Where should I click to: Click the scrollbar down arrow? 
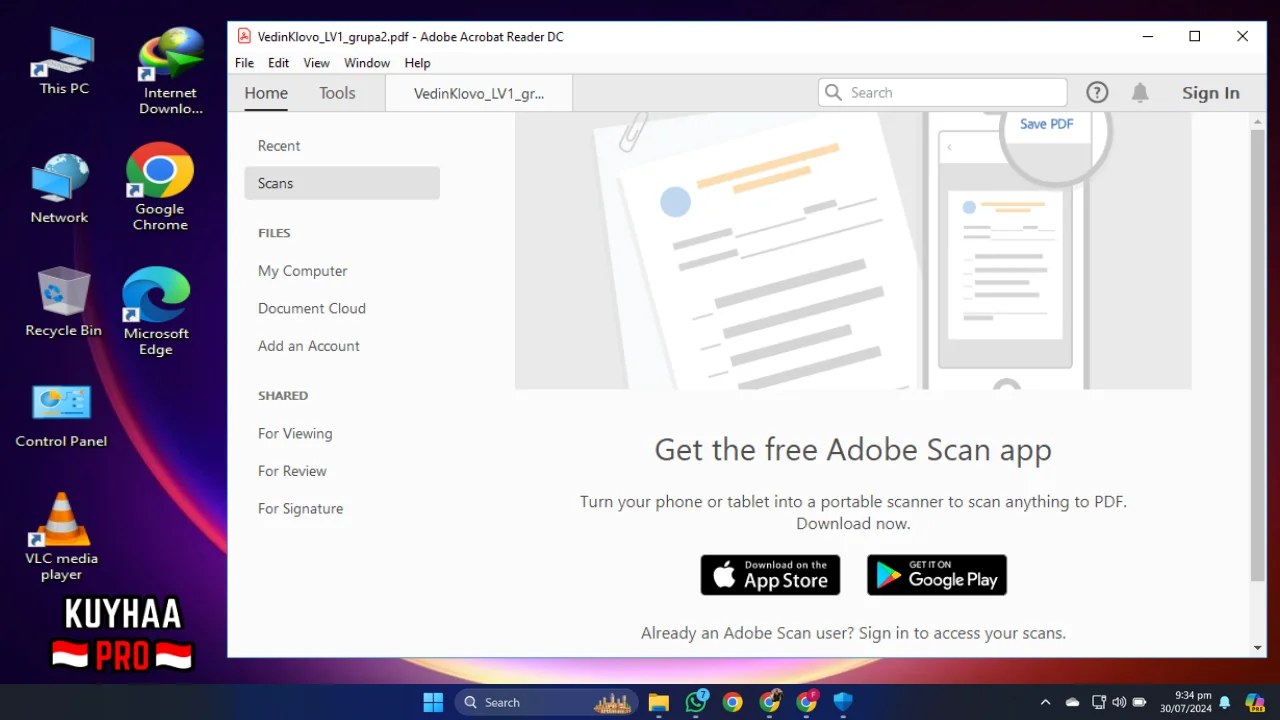point(1258,648)
